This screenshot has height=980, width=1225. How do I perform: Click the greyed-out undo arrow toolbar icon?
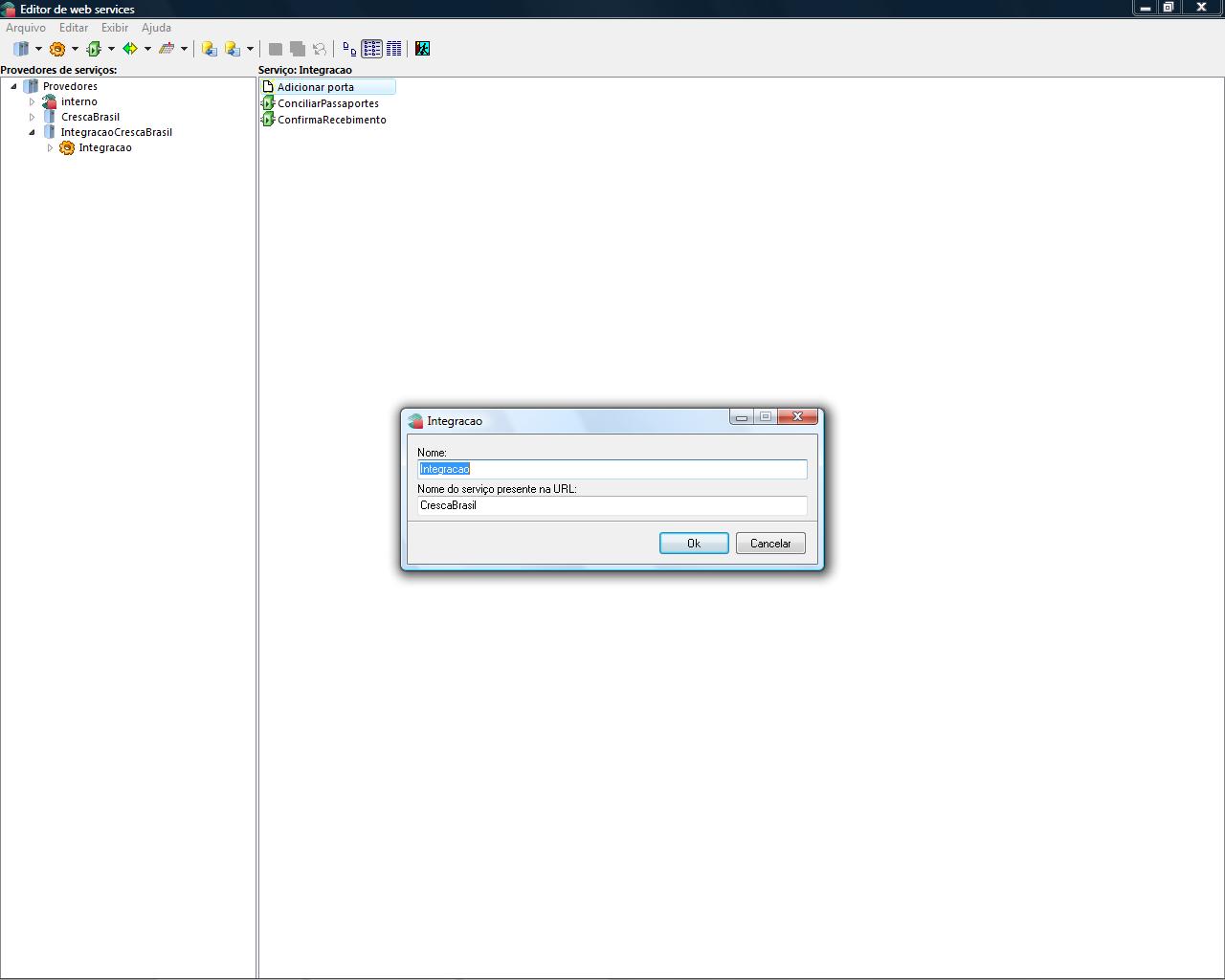[320, 49]
